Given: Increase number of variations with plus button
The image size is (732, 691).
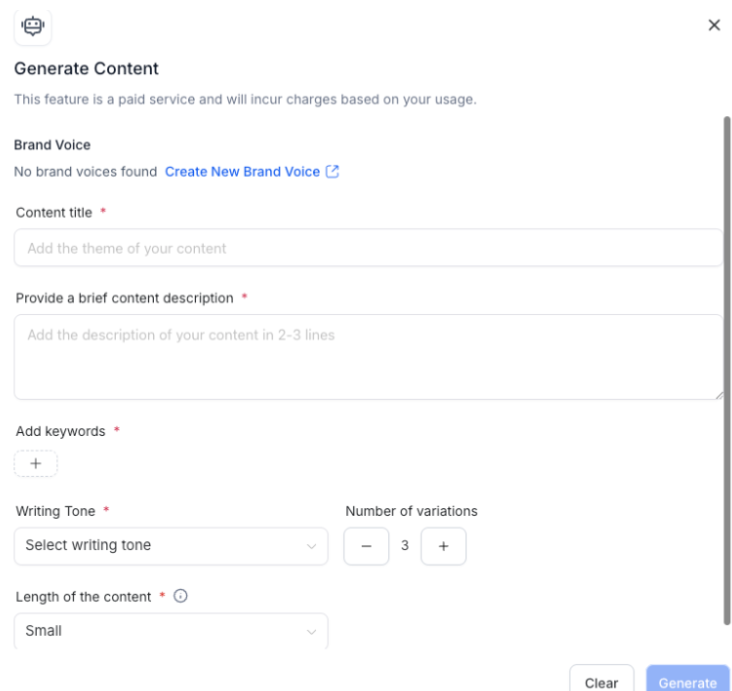Looking at the screenshot, I should tap(443, 546).
